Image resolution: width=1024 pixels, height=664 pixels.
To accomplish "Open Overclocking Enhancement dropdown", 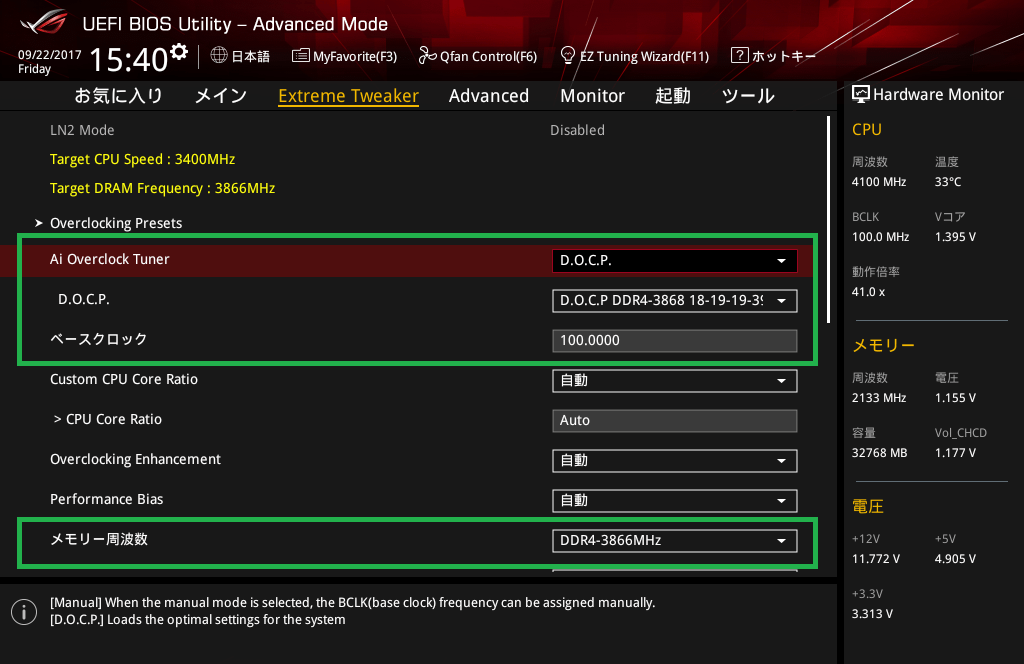I will pos(675,461).
